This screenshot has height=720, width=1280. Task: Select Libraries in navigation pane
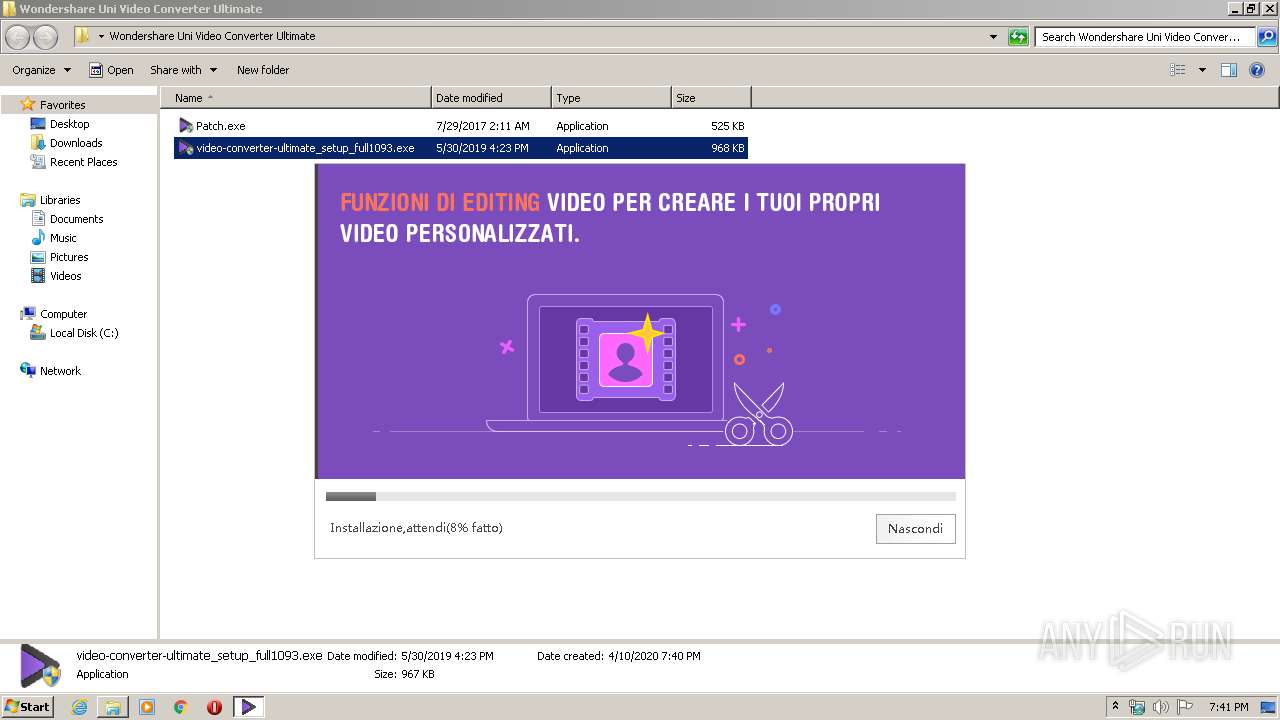[60, 200]
